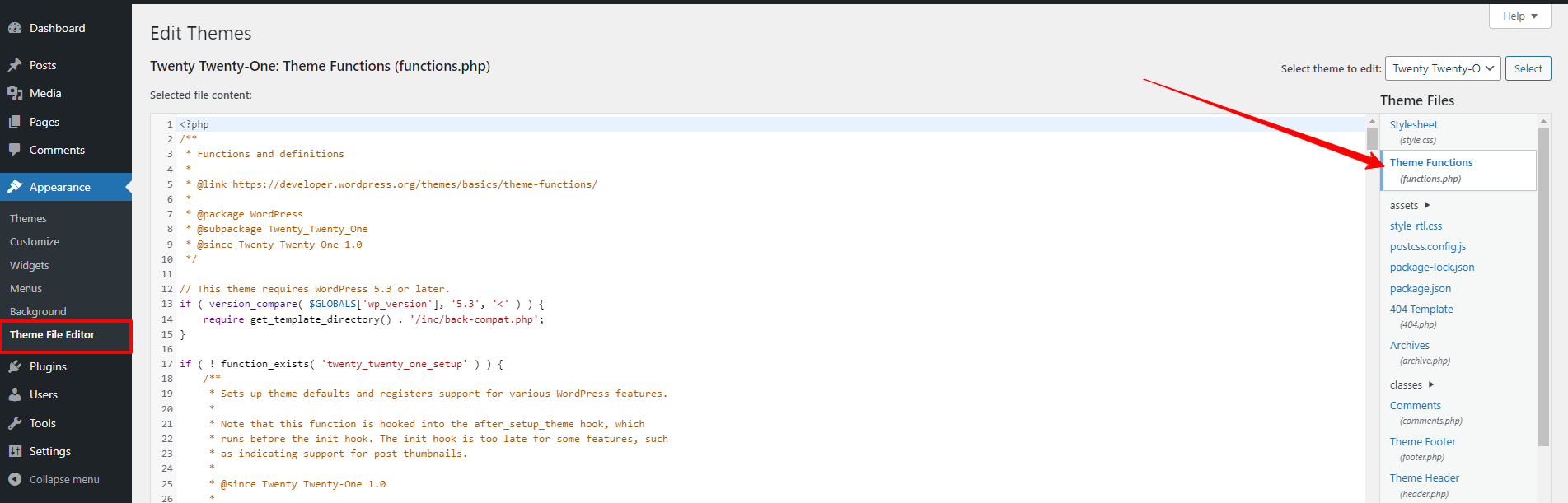Click the @link developer.wordpress.org comment line
Image resolution: width=1568 pixels, height=503 pixels.
(391, 184)
